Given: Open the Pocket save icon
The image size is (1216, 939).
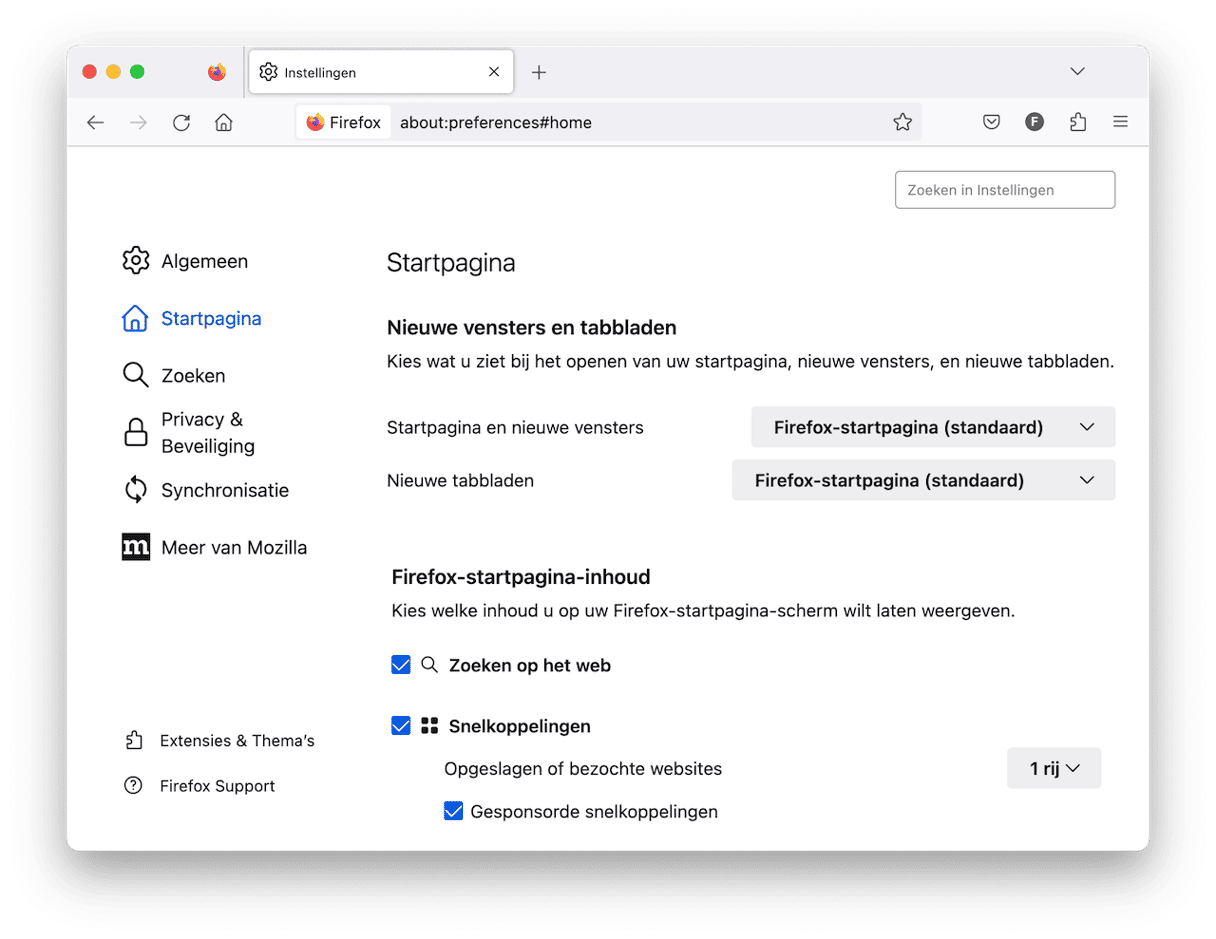Looking at the screenshot, I should pyautogui.click(x=991, y=122).
